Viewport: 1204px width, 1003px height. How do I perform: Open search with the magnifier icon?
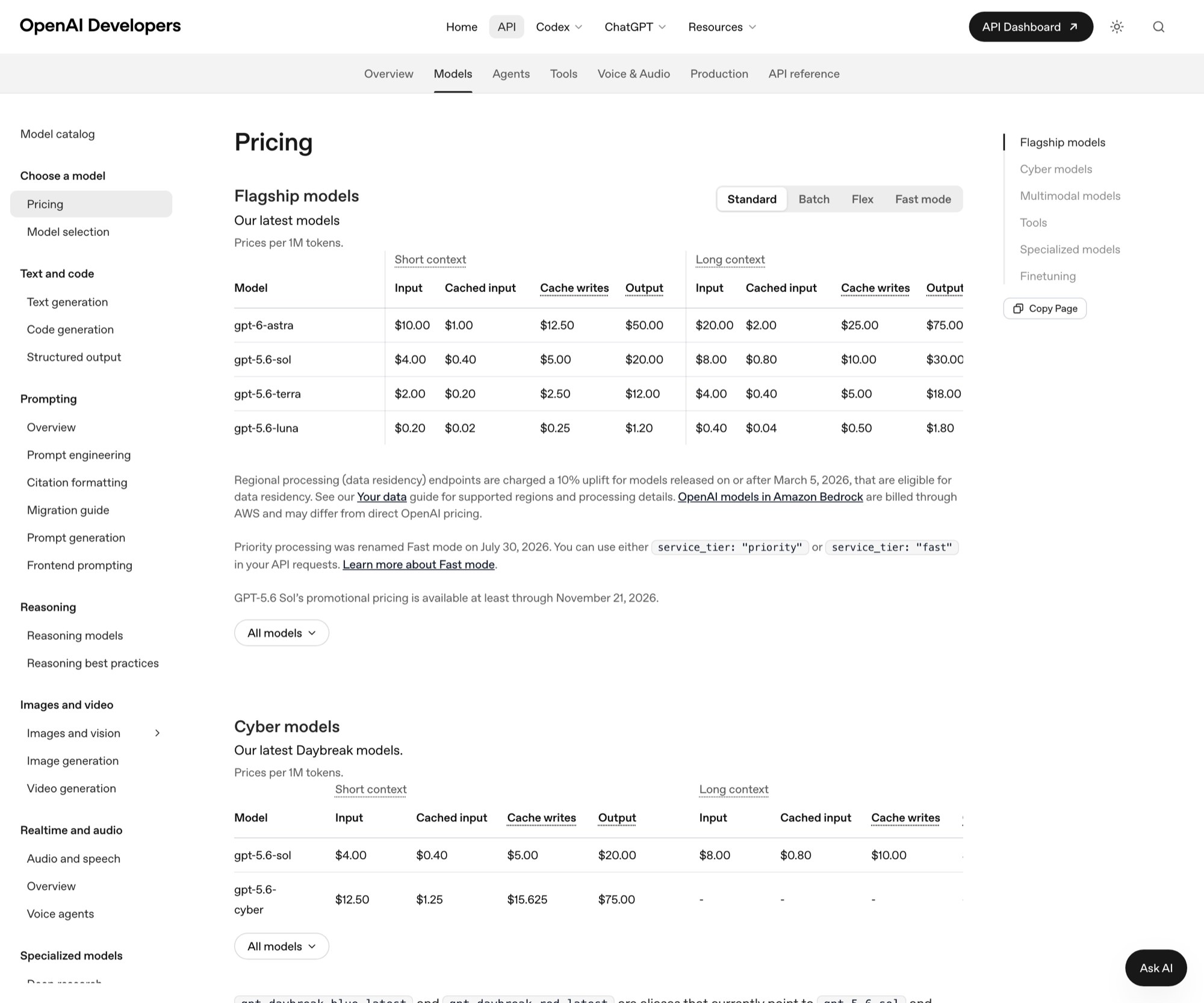1158,26
